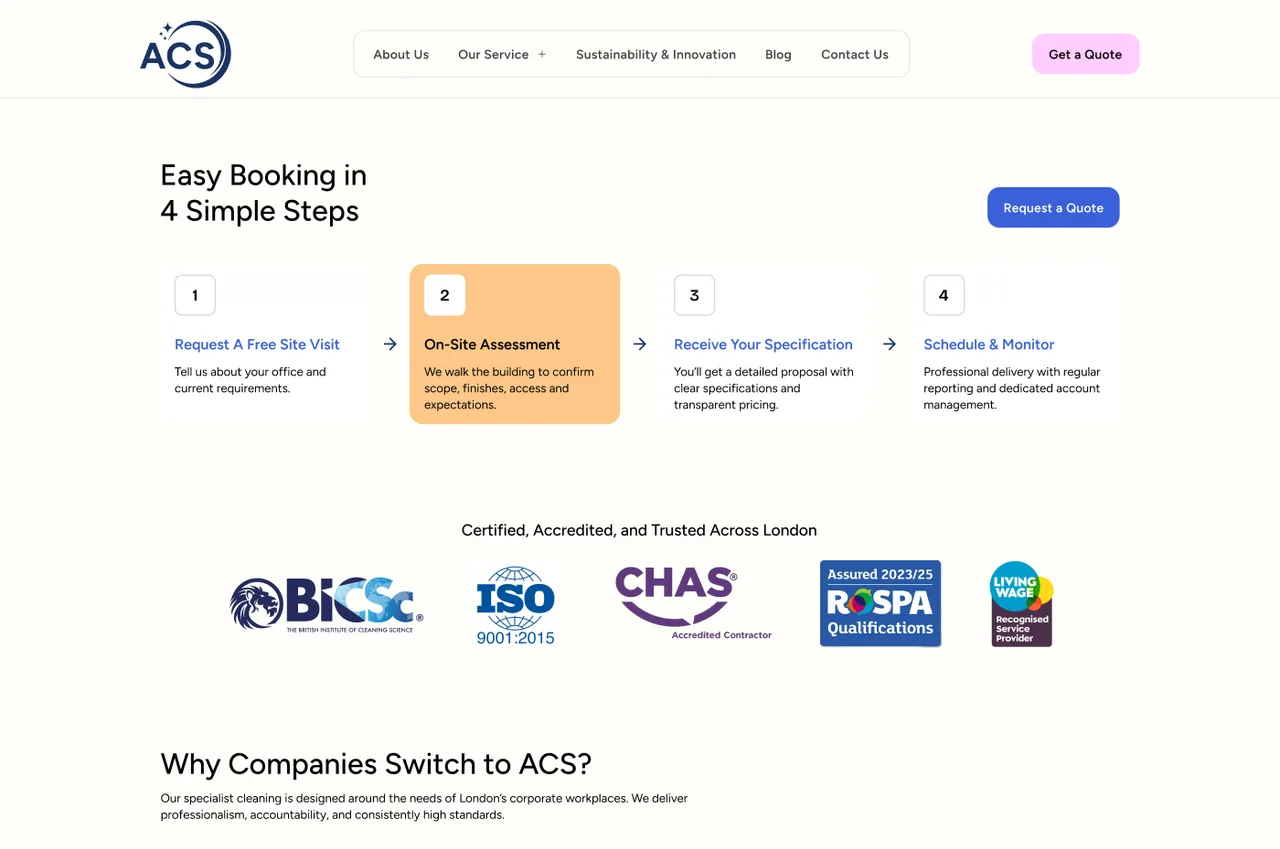This screenshot has width=1280, height=849.
Task: Open the Our Service menu
Action: (493, 55)
